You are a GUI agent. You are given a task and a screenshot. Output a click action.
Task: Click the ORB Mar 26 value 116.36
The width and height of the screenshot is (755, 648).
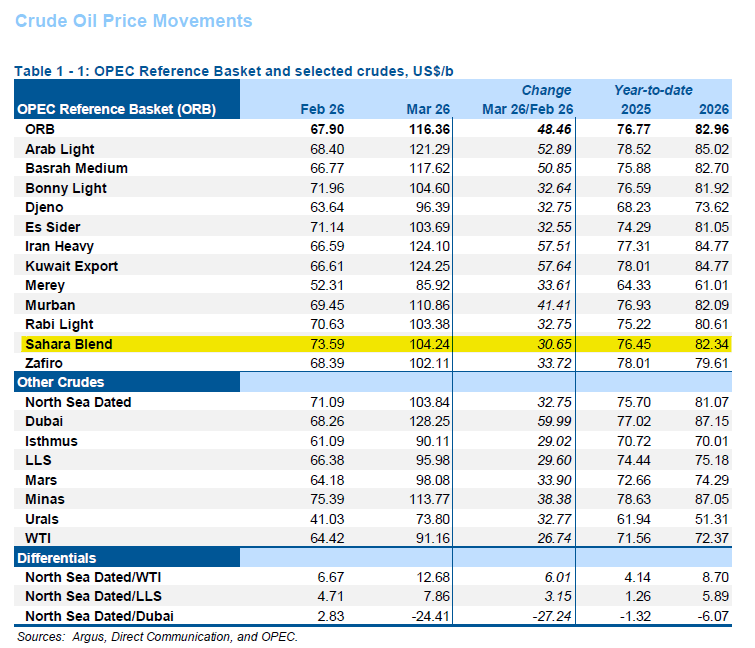pyautogui.click(x=429, y=129)
